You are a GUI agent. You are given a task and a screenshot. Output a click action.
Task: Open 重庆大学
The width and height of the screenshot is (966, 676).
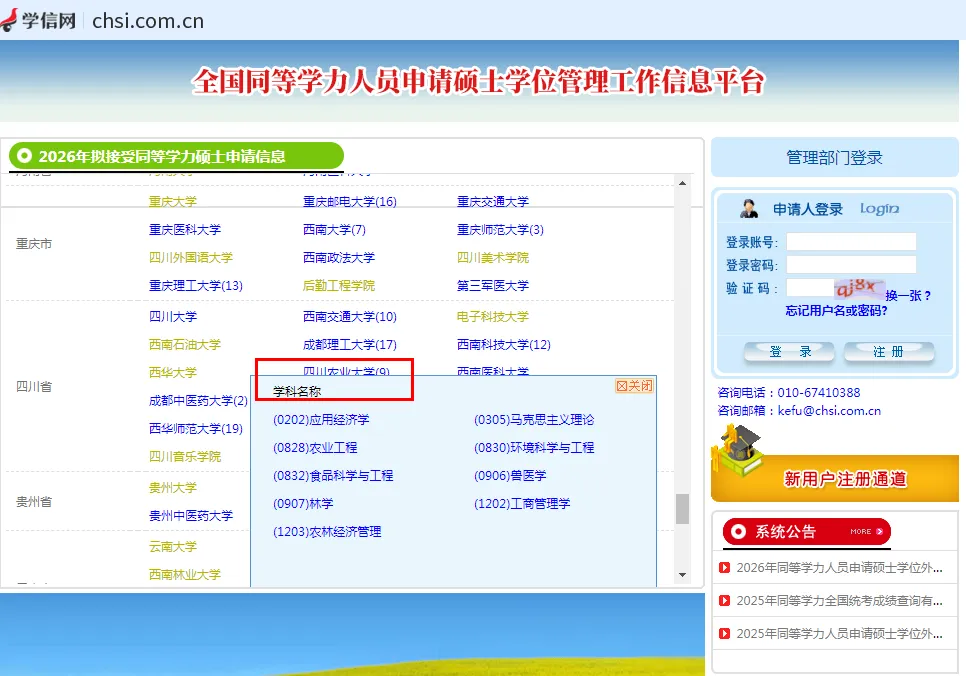click(173, 202)
